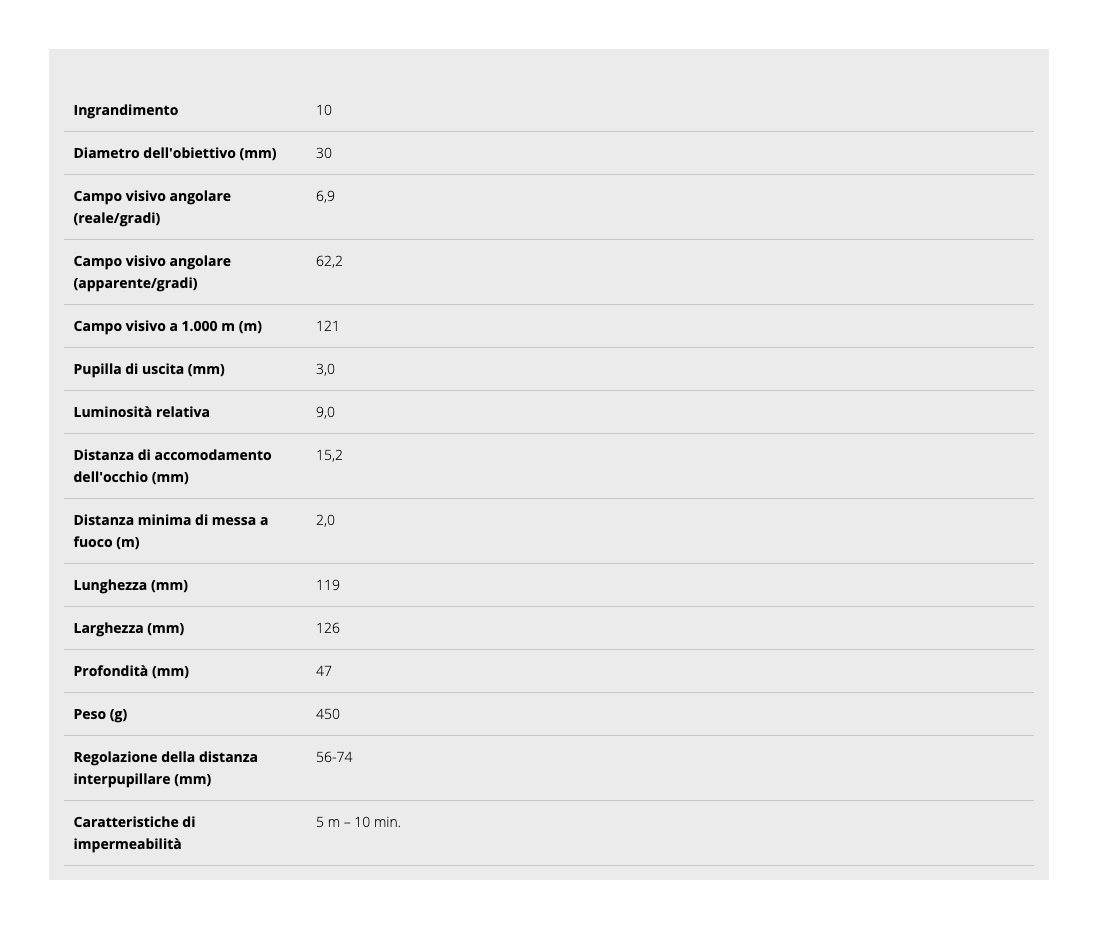Viewport: 1098px width, 929px height.
Task: Click the interpupillary range 56-74
Action: tap(334, 757)
